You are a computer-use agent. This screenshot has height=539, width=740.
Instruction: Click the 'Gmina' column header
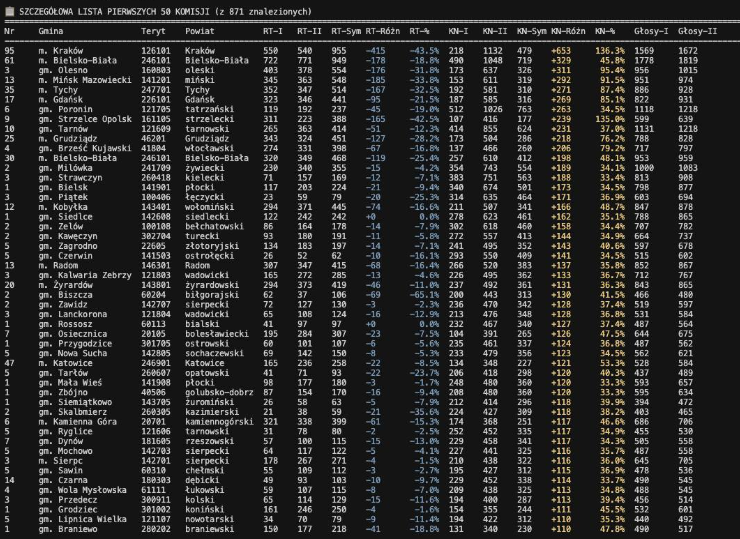tap(50, 31)
